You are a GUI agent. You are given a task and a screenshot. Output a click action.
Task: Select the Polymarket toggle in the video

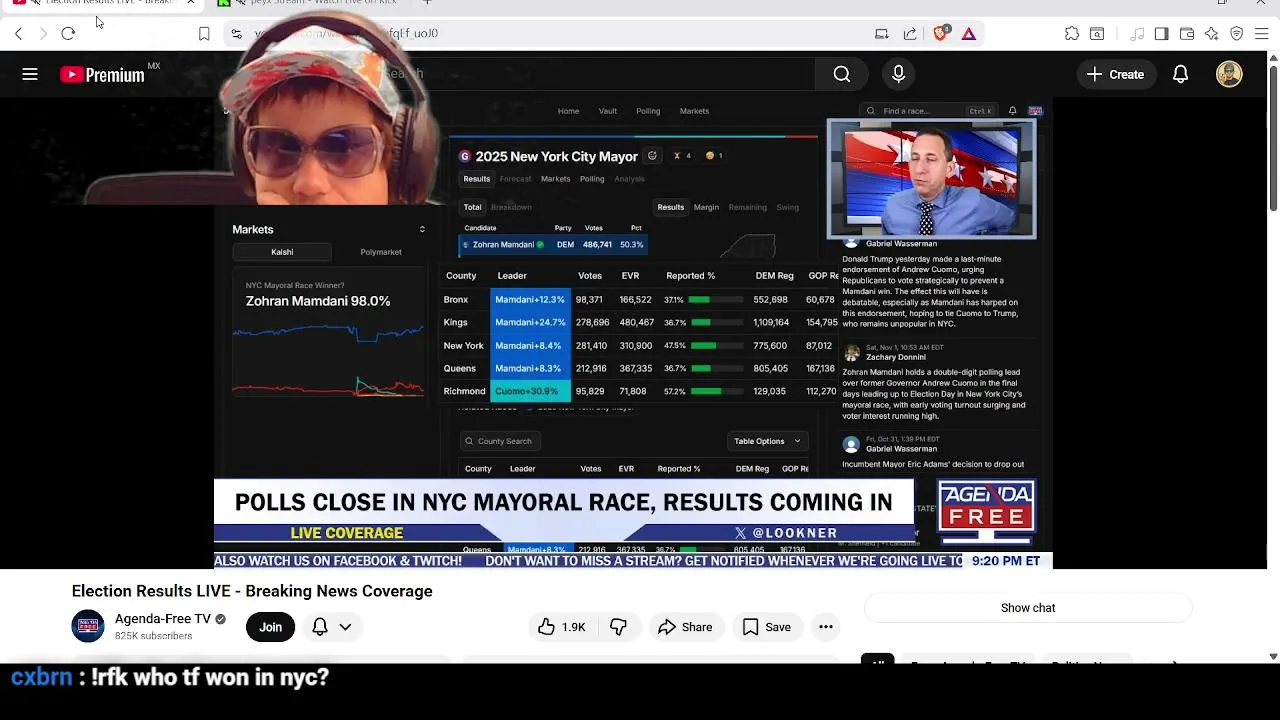380,252
